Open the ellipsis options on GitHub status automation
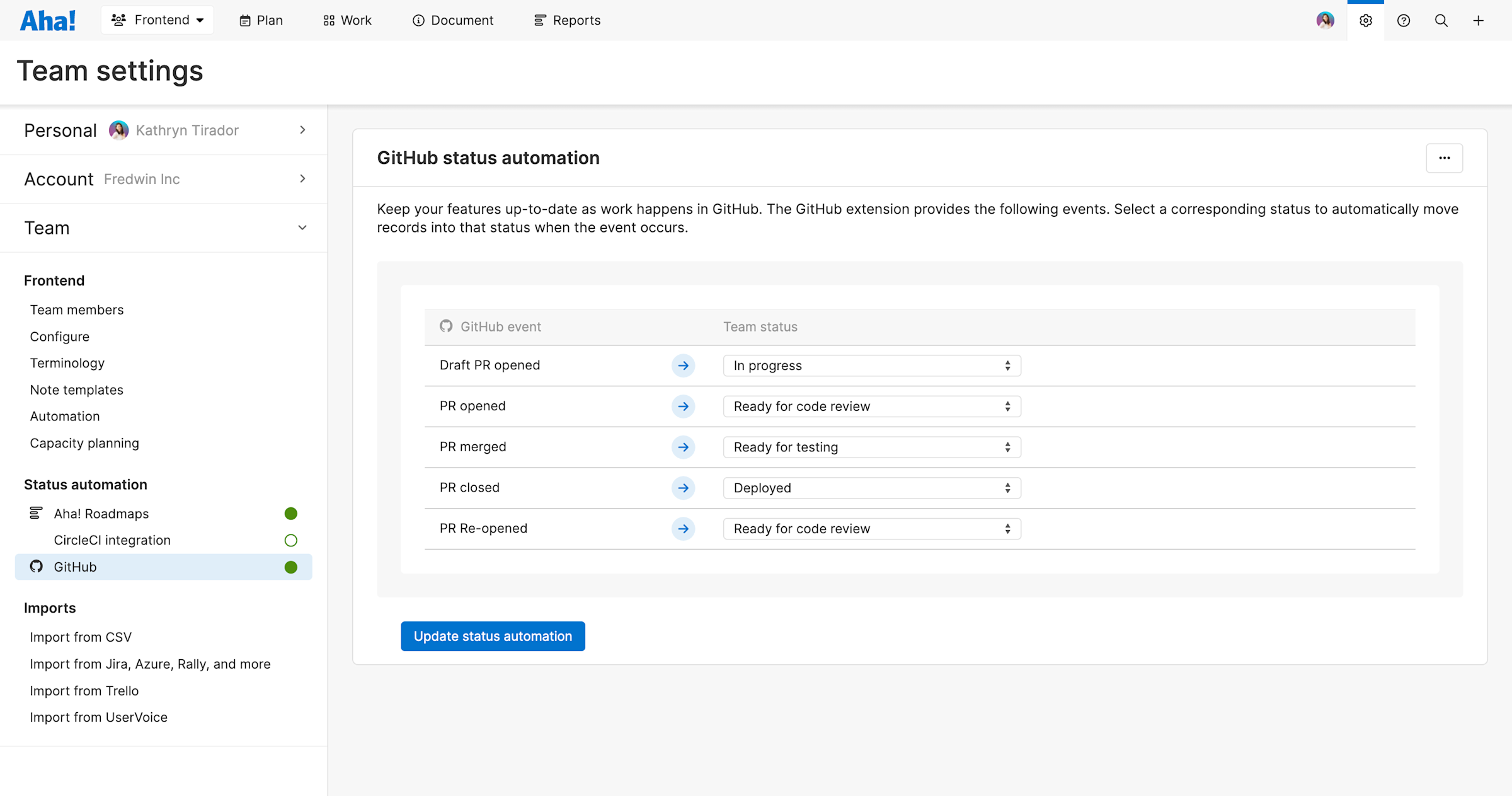Viewport: 1512px width, 796px height. [1445, 158]
